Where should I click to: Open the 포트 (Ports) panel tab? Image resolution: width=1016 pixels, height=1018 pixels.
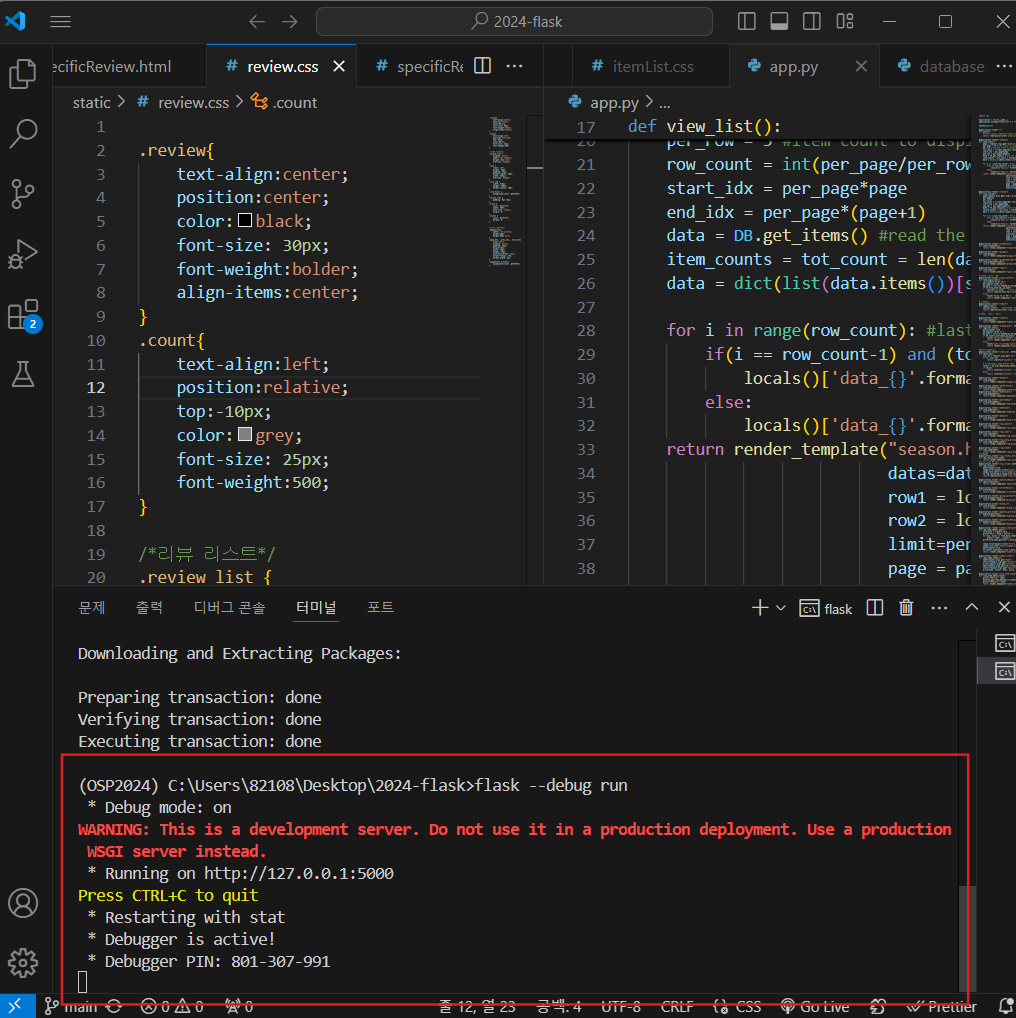click(380, 607)
